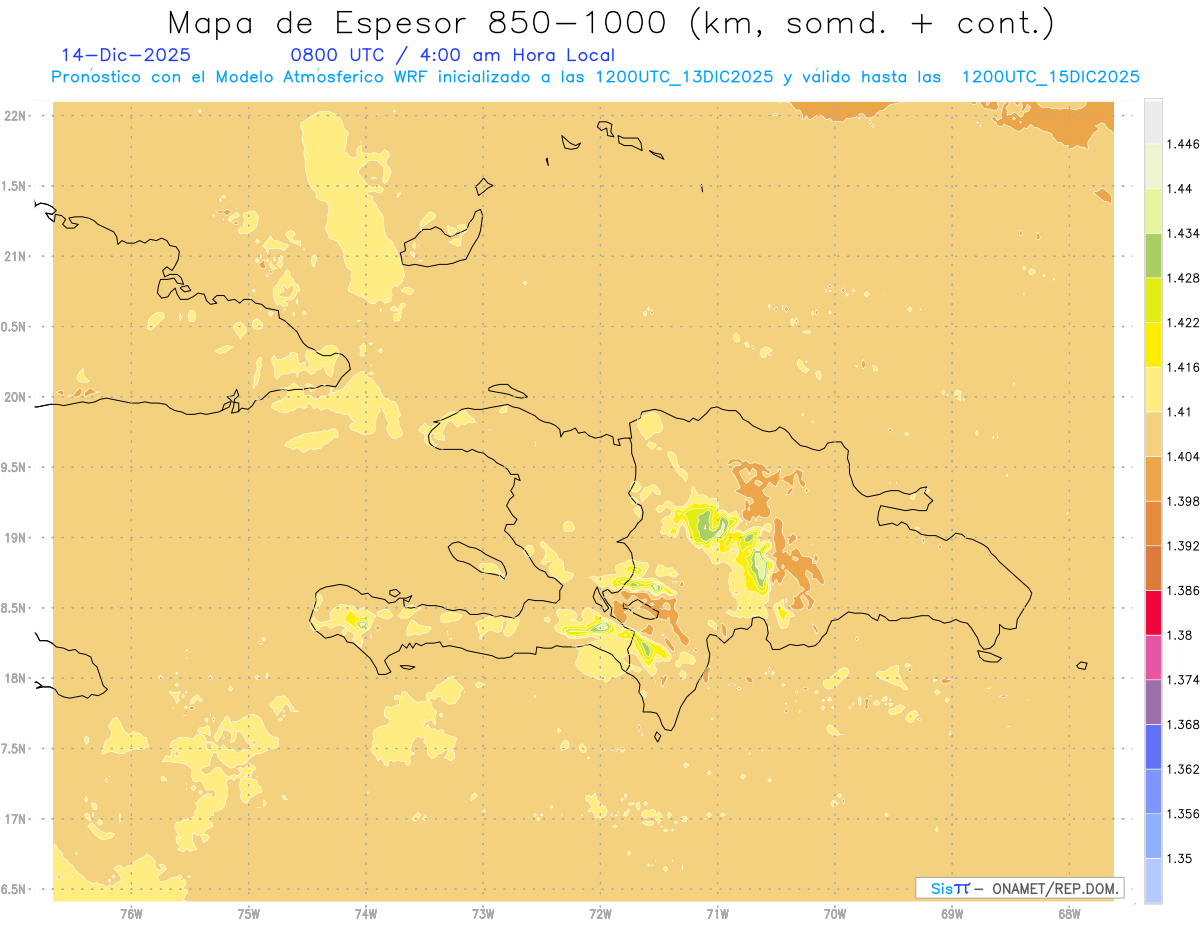This screenshot has height=927, width=1200.
Task: Click the latitude label "21N"
Action: (x=16, y=256)
